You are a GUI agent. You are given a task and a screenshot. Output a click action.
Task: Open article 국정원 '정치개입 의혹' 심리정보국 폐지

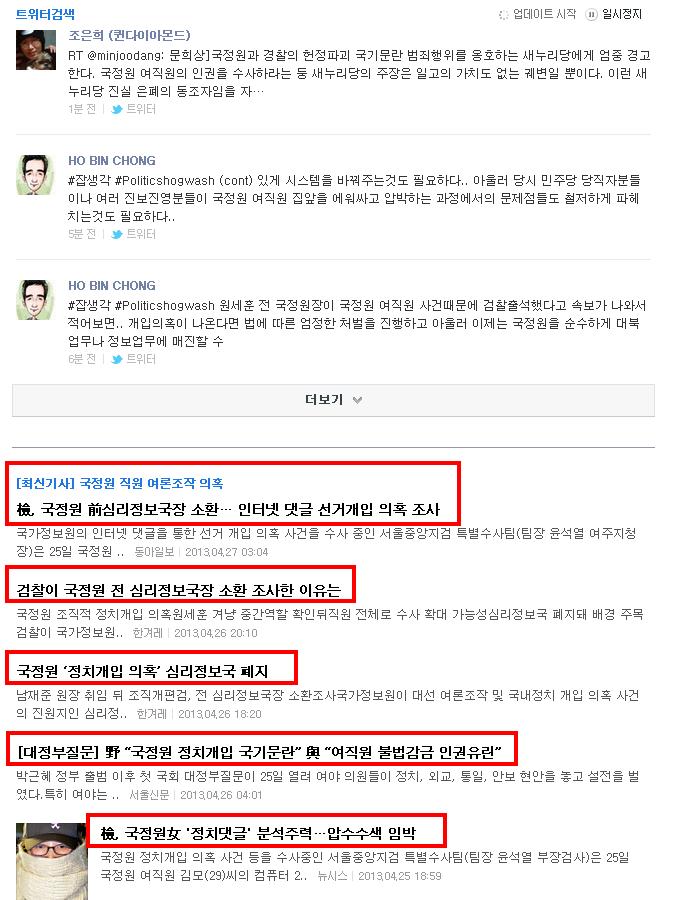142,671
